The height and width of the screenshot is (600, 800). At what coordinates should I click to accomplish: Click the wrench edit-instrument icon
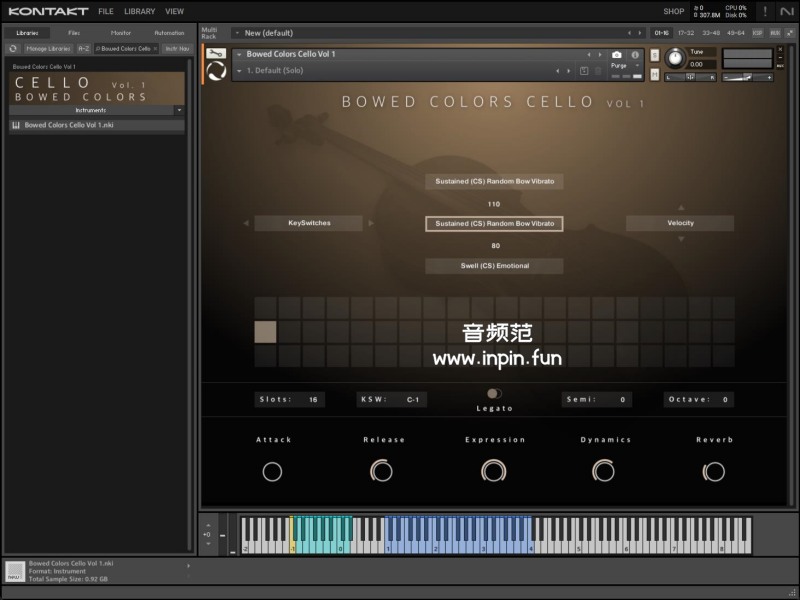pos(216,53)
